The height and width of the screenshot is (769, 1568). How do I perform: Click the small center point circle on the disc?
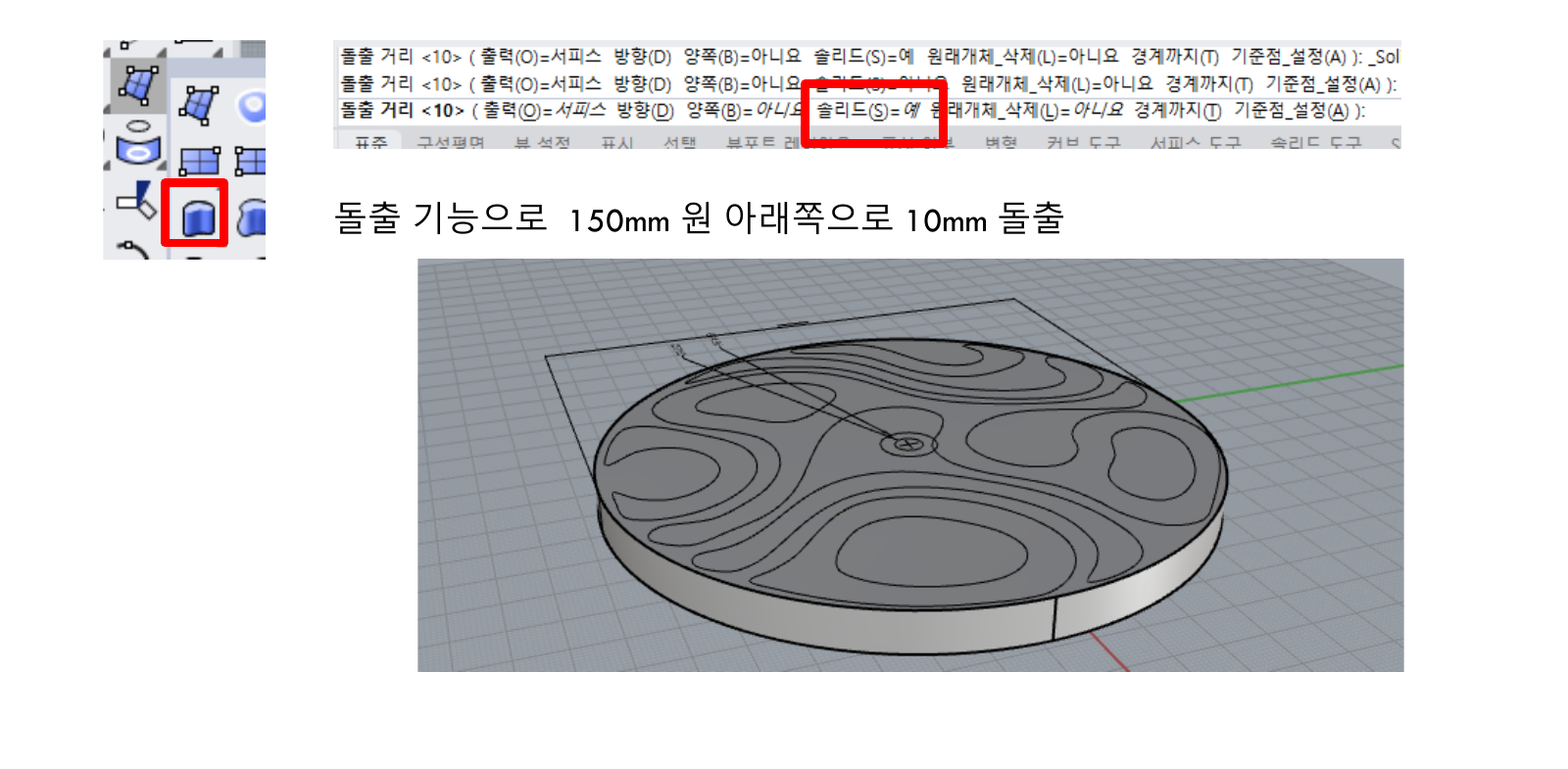[908, 445]
